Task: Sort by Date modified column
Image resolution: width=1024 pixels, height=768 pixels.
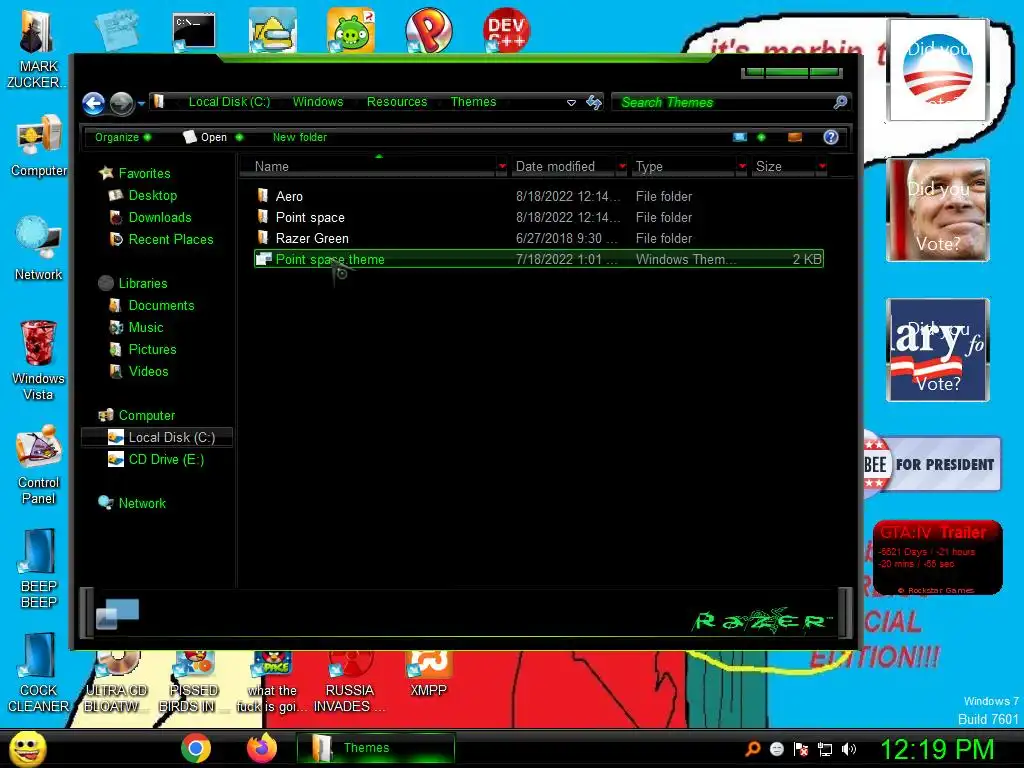Action: pyautogui.click(x=562, y=167)
